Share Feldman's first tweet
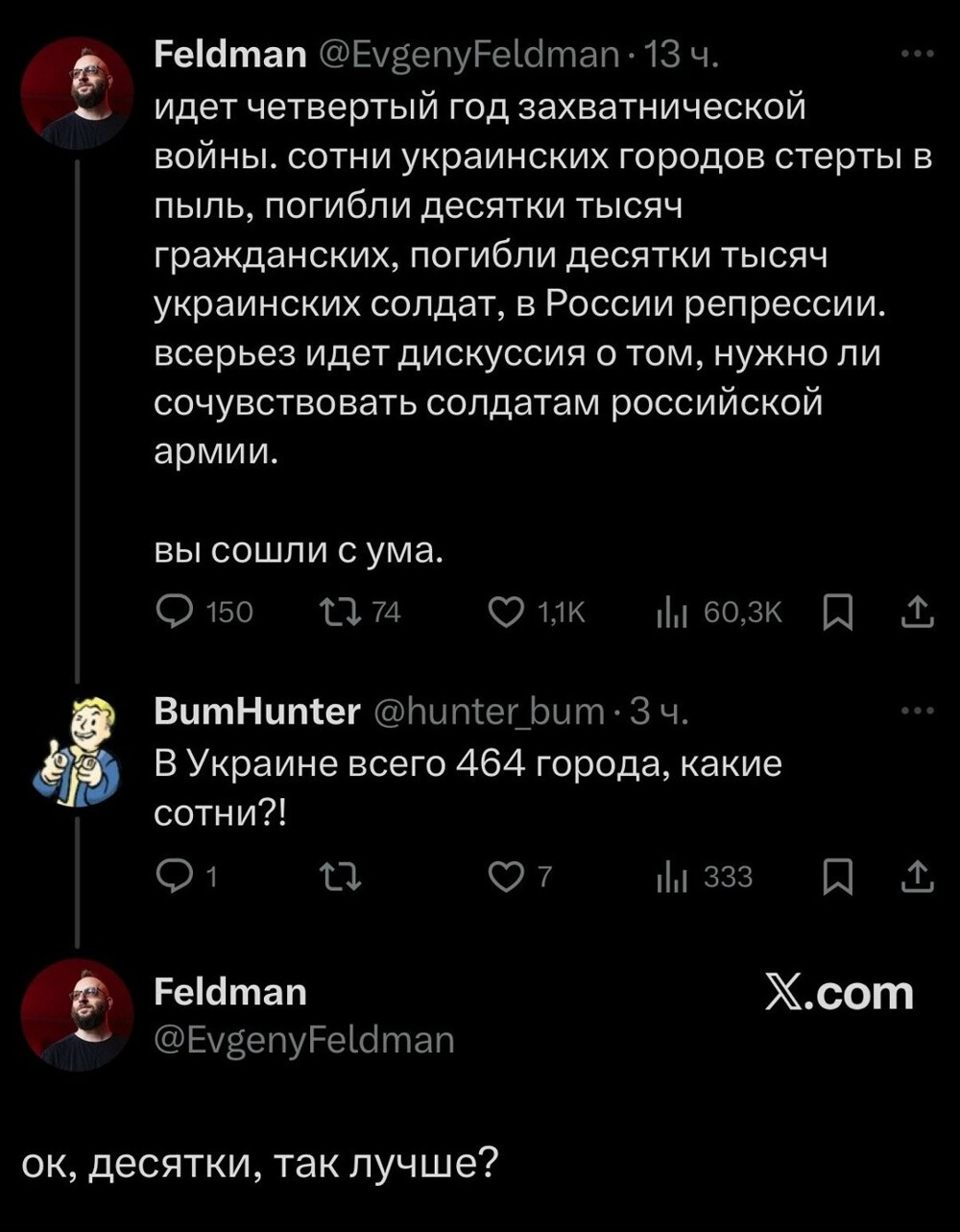Screen dimensions: 960x1232 [x=919, y=612]
